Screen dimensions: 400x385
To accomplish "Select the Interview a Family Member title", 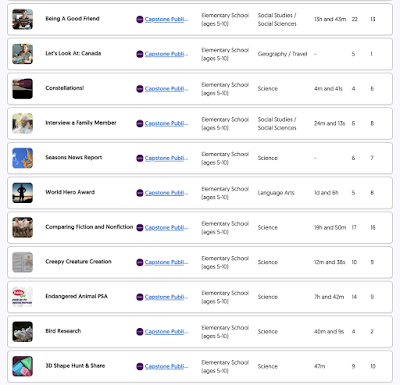I will tap(81, 123).
